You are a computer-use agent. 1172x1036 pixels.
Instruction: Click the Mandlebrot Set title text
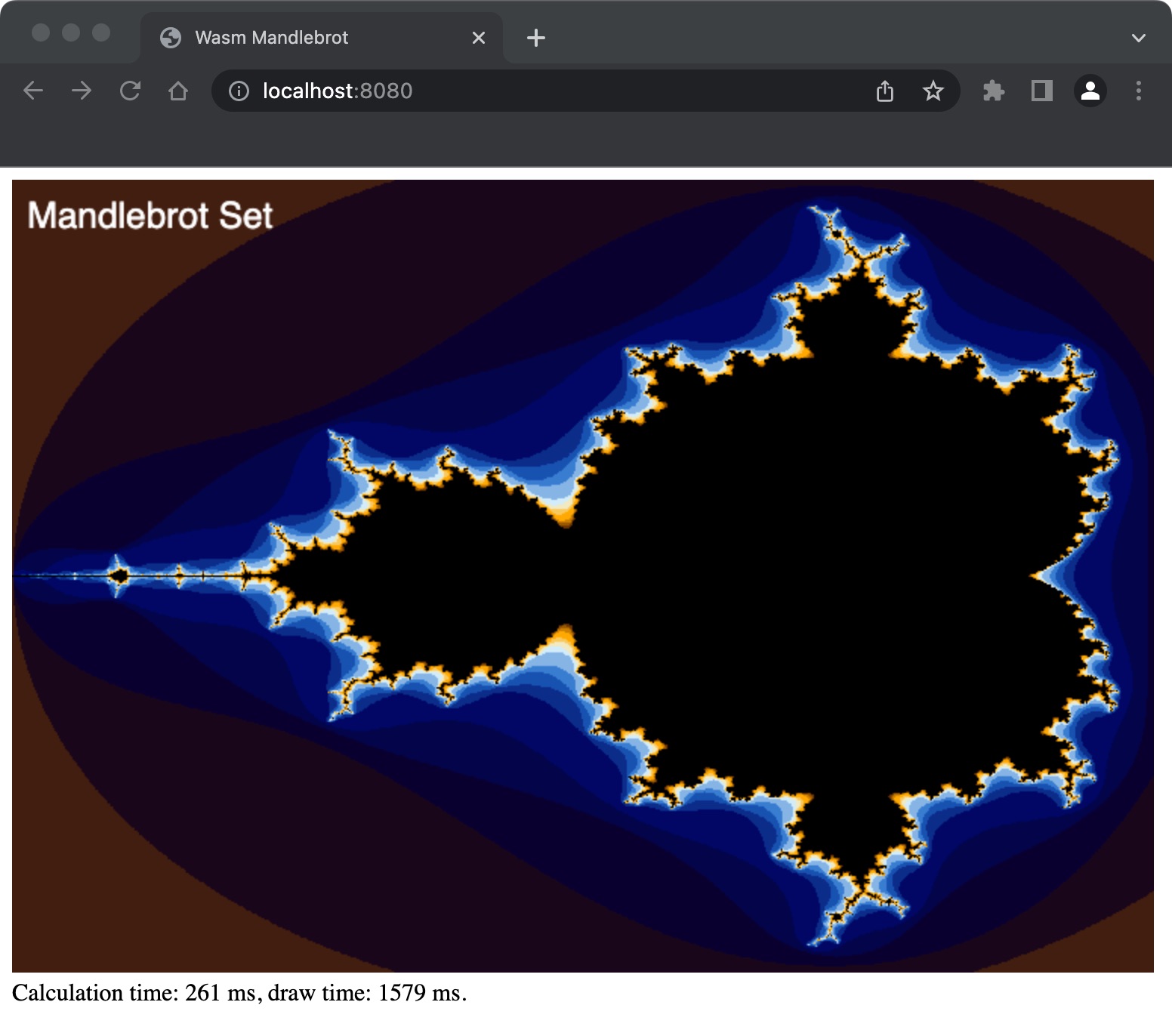point(150,216)
